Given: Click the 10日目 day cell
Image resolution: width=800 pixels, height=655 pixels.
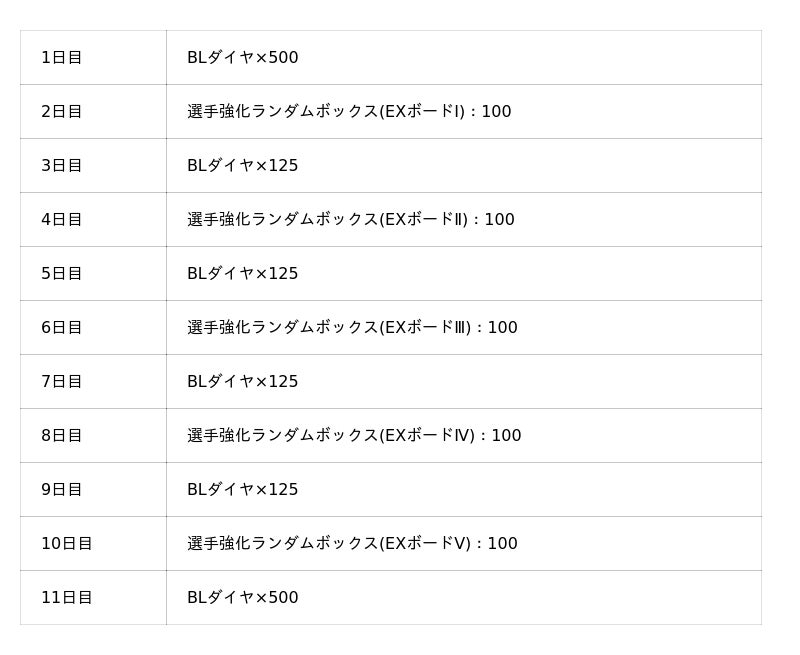Looking at the screenshot, I should [x=66, y=544].
